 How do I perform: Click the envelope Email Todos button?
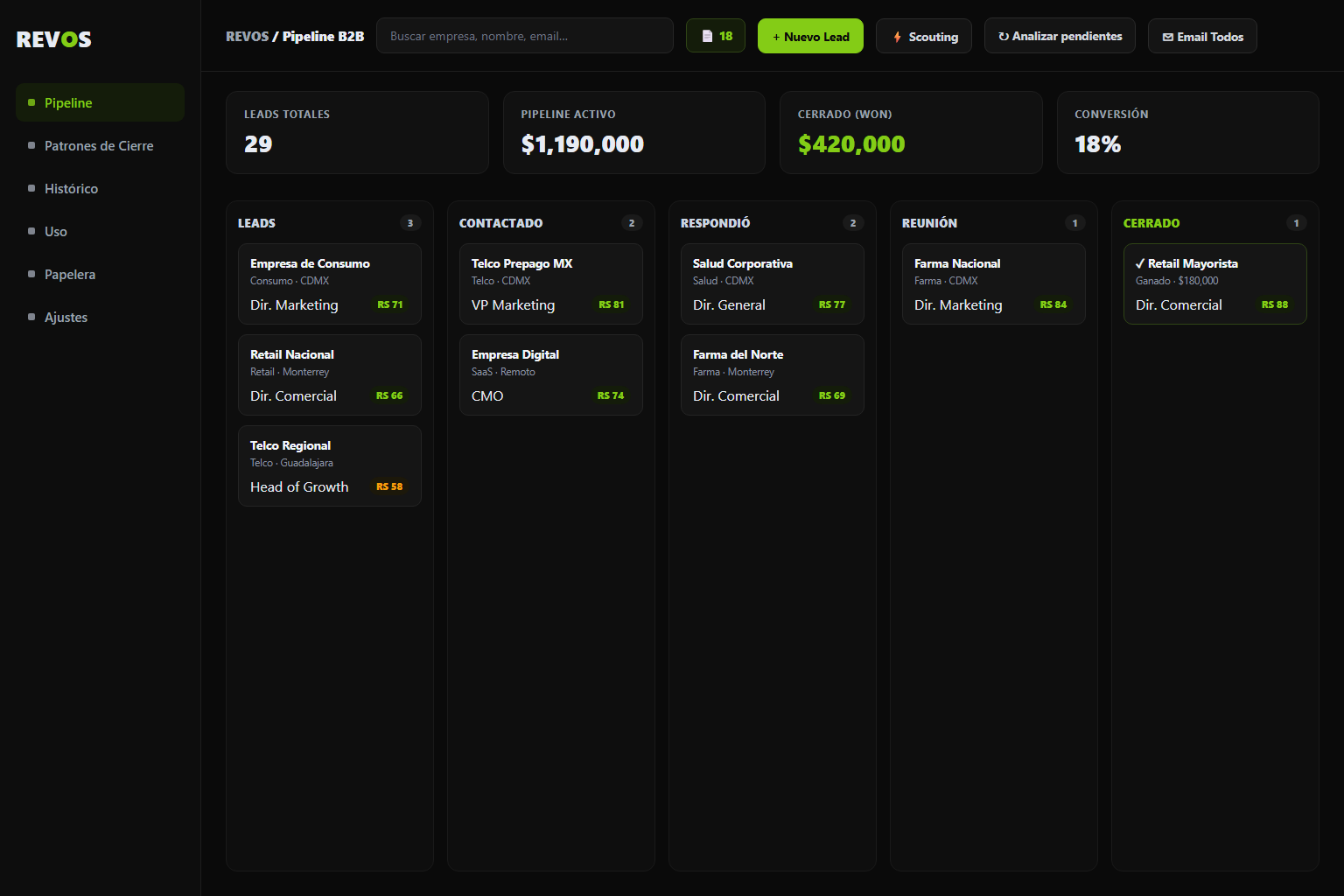(1202, 36)
